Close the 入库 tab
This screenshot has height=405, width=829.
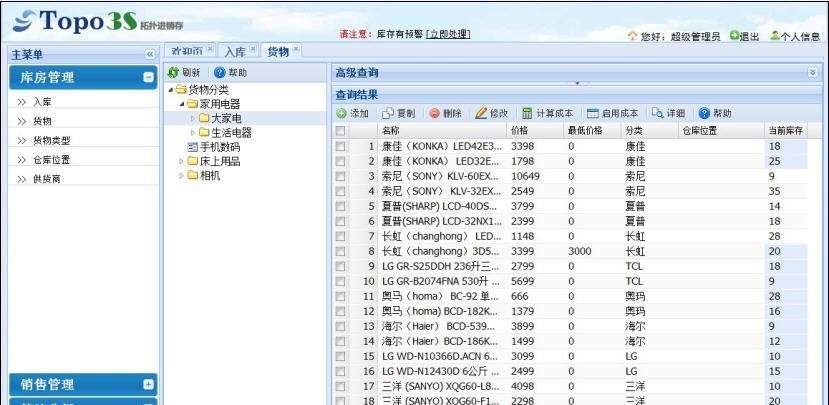click(x=253, y=49)
